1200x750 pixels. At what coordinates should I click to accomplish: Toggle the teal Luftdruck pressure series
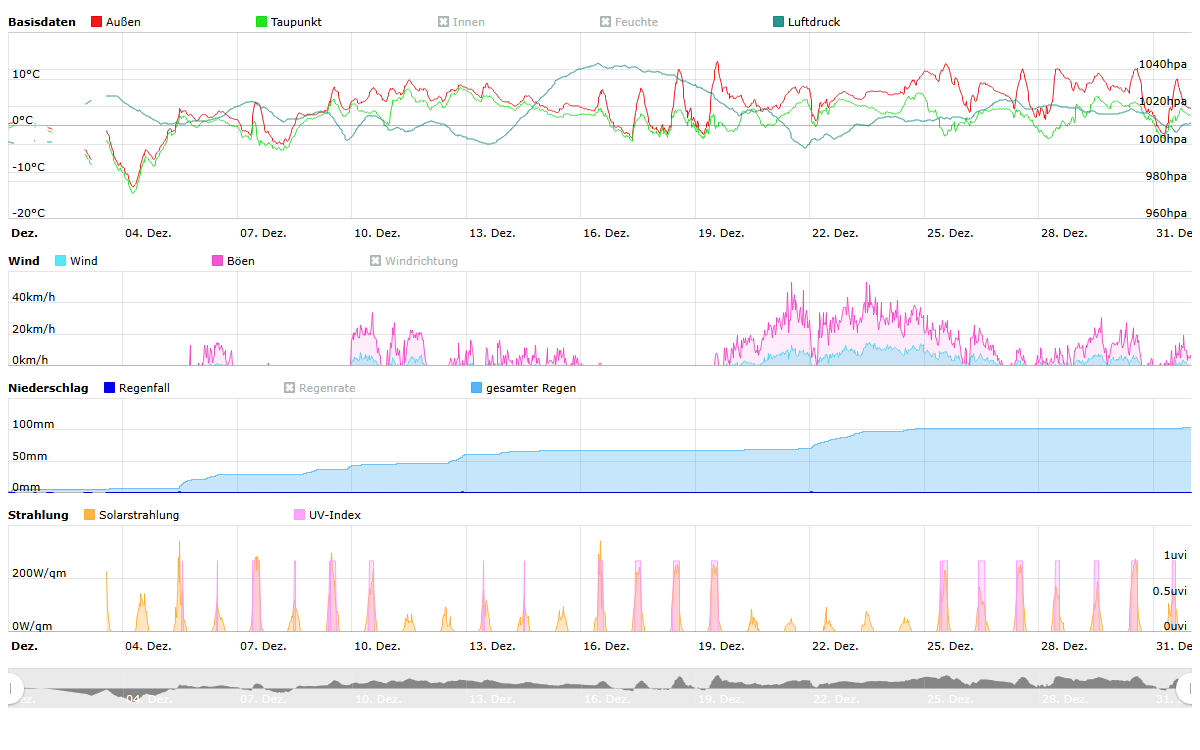813,22
